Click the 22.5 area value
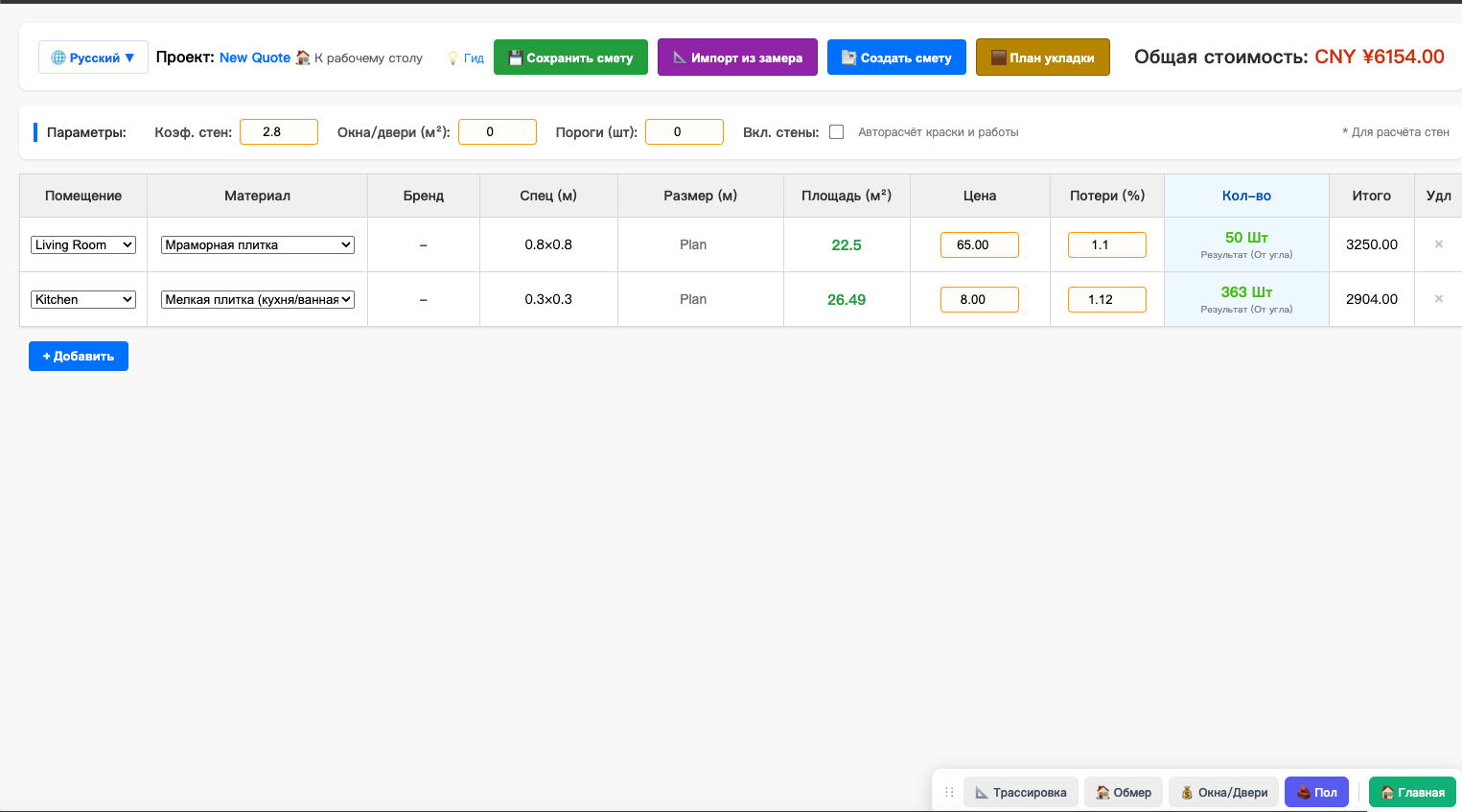 coord(847,245)
